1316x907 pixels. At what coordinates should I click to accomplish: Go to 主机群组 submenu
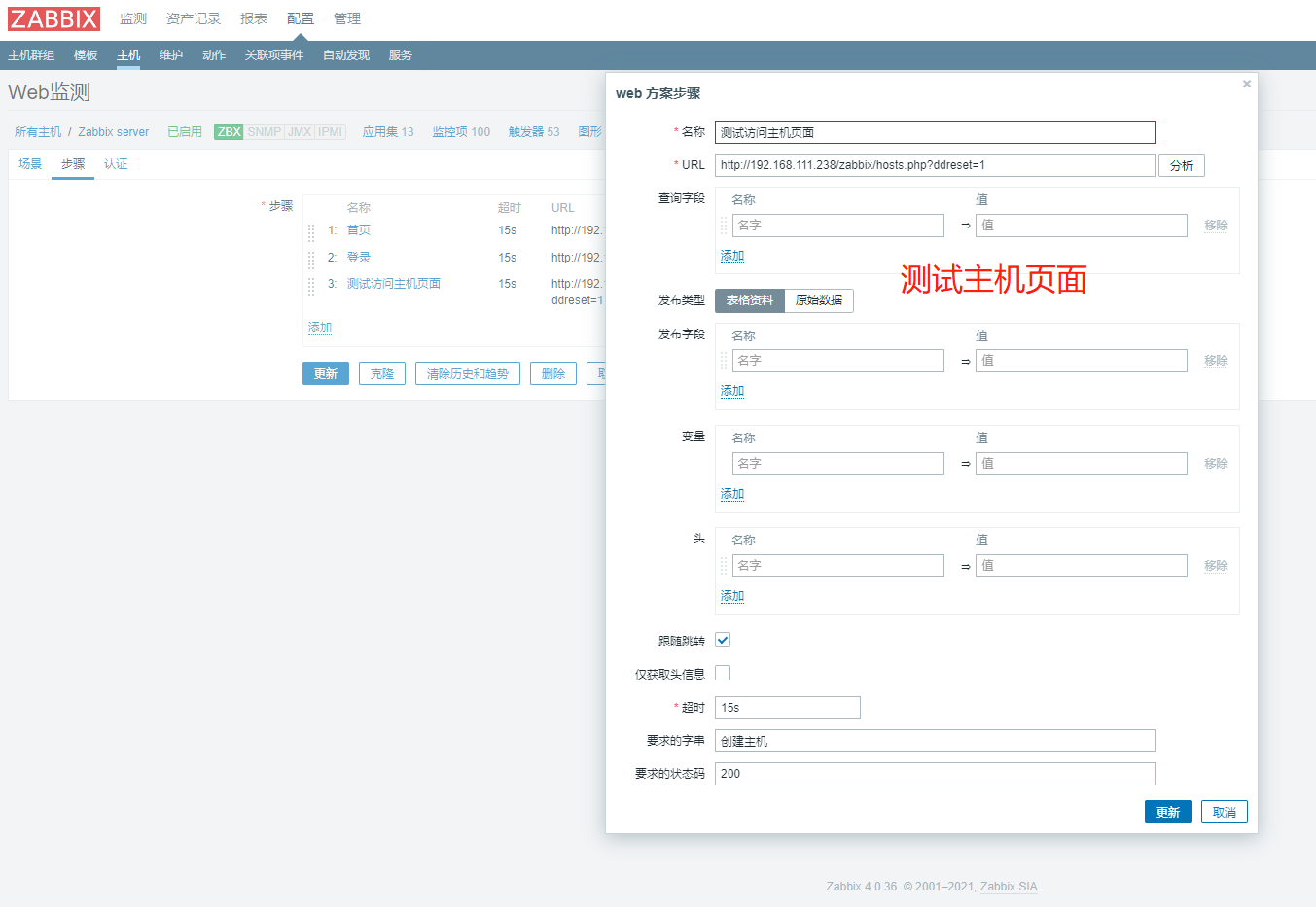31,55
